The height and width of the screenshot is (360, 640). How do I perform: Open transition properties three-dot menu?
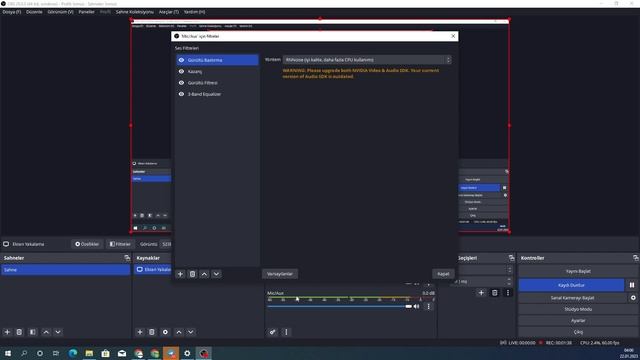click(x=508, y=293)
